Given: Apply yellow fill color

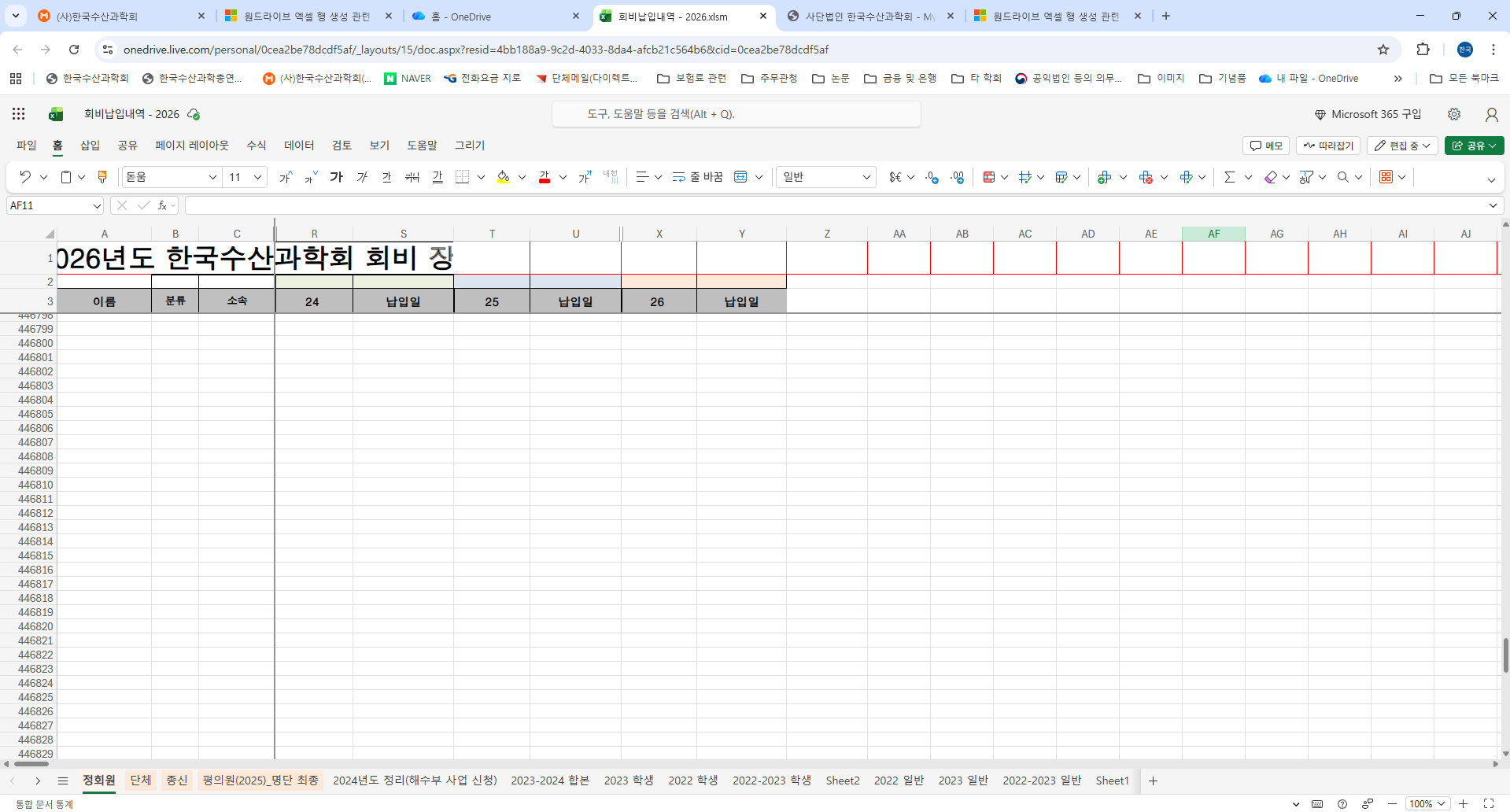Looking at the screenshot, I should tap(504, 177).
